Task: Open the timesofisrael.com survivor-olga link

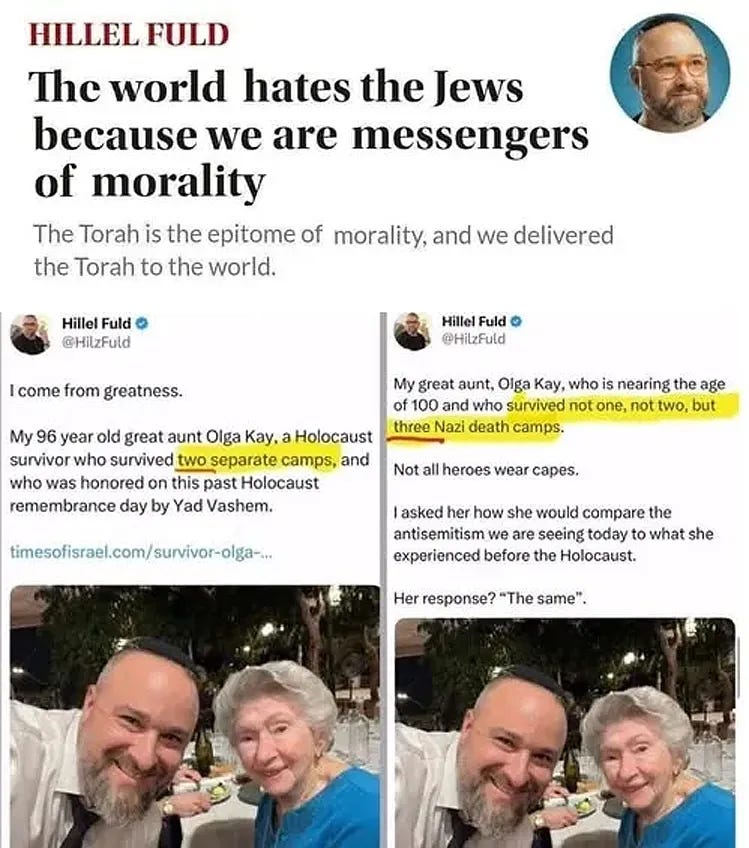Action: pos(141,552)
